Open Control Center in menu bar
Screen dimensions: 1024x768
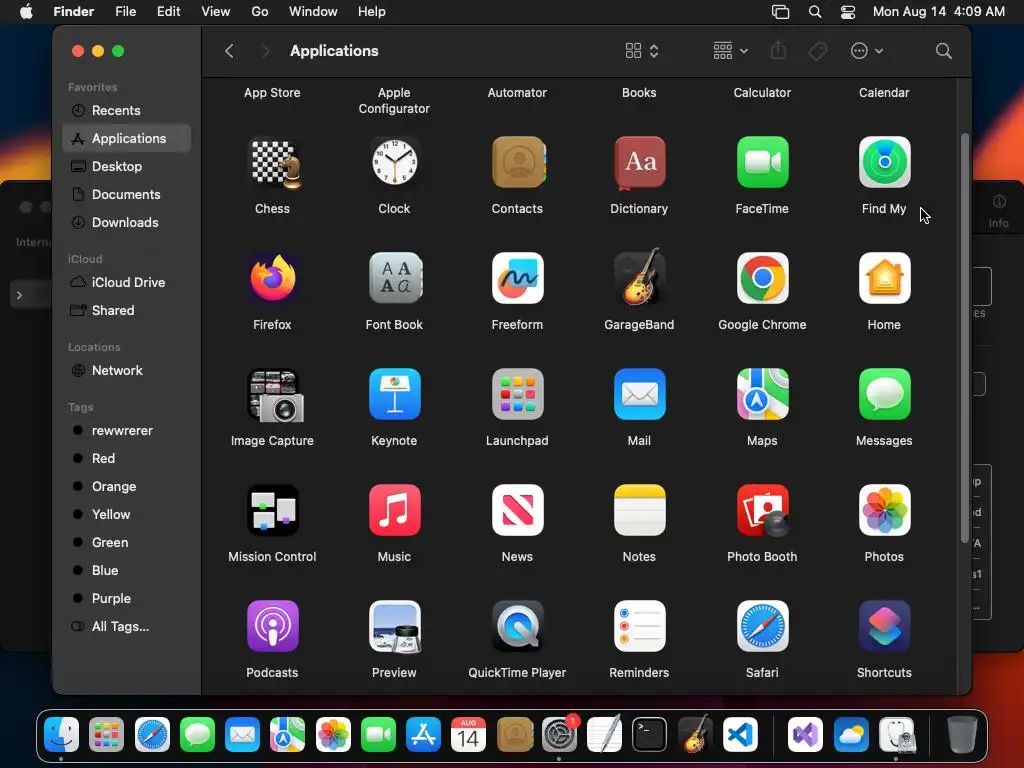[848, 12]
